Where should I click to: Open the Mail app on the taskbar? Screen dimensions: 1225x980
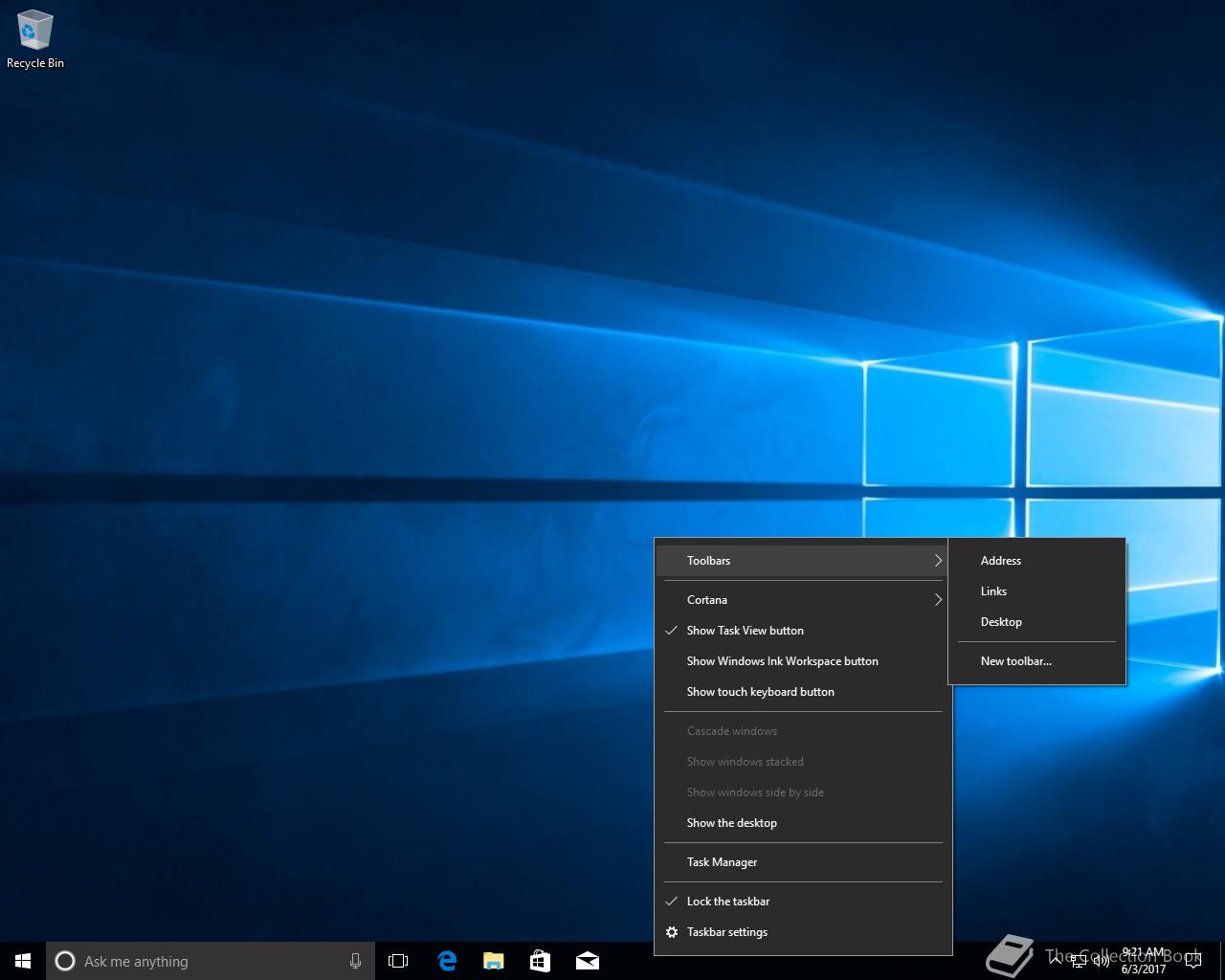588,961
